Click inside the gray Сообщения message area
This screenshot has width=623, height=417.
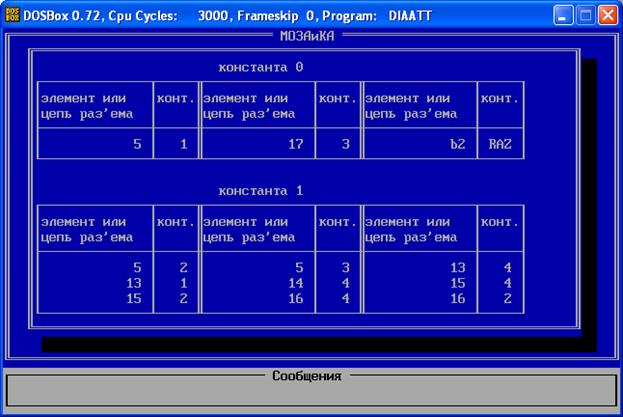coord(310,395)
